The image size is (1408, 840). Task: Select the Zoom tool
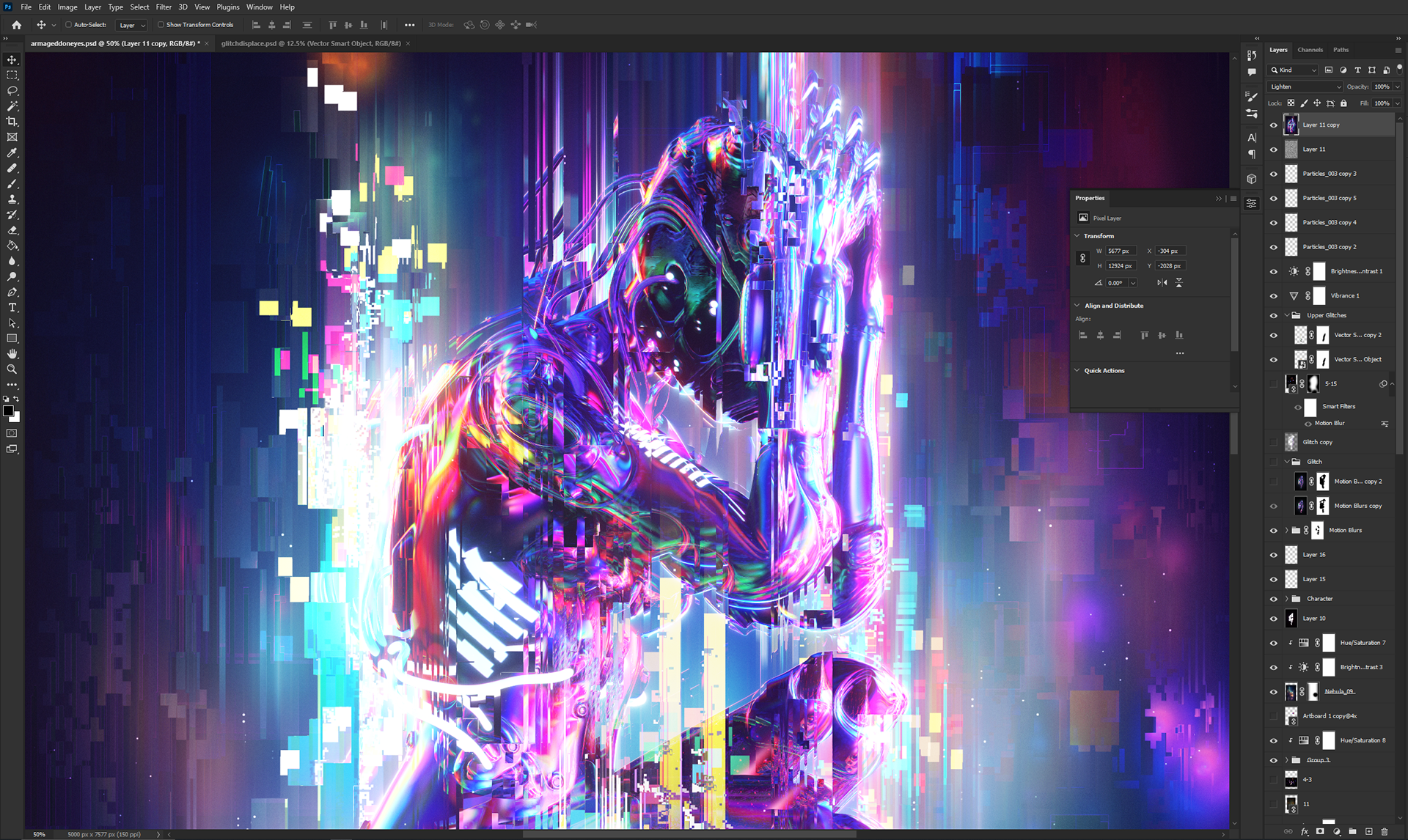(12, 369)
